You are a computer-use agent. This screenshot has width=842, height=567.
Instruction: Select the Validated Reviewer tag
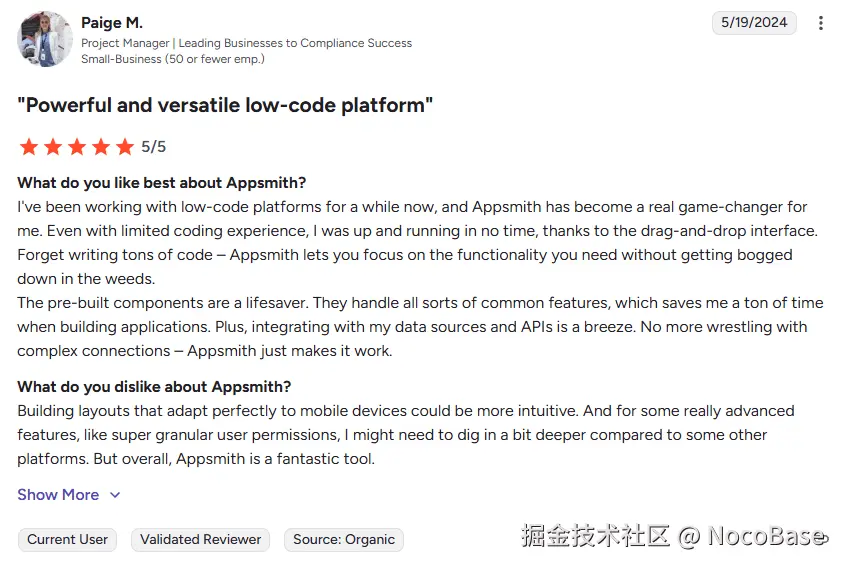(x=200, y=539)
